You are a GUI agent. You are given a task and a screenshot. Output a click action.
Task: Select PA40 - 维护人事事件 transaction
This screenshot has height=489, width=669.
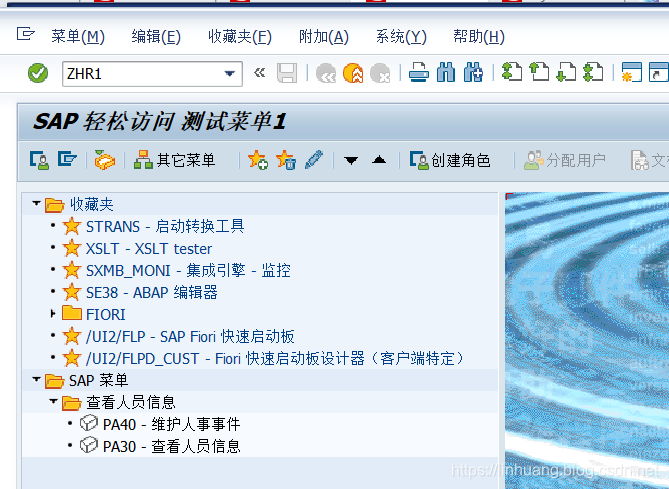pos(172,425)
